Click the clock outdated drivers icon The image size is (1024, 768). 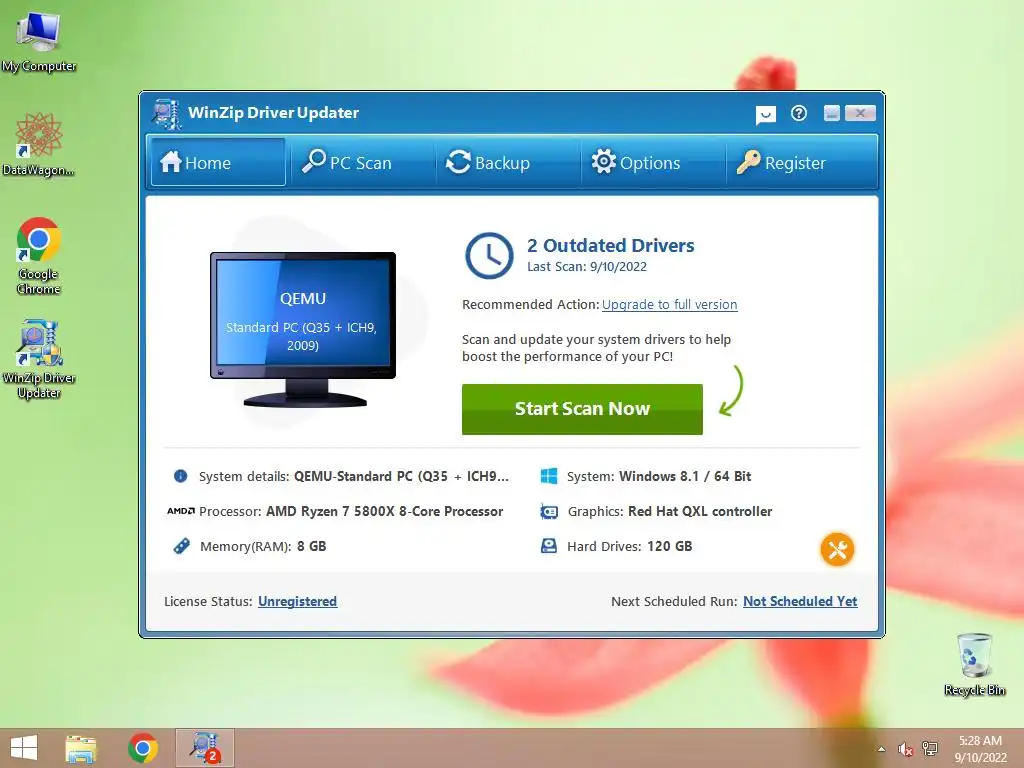tap(488, 255)
